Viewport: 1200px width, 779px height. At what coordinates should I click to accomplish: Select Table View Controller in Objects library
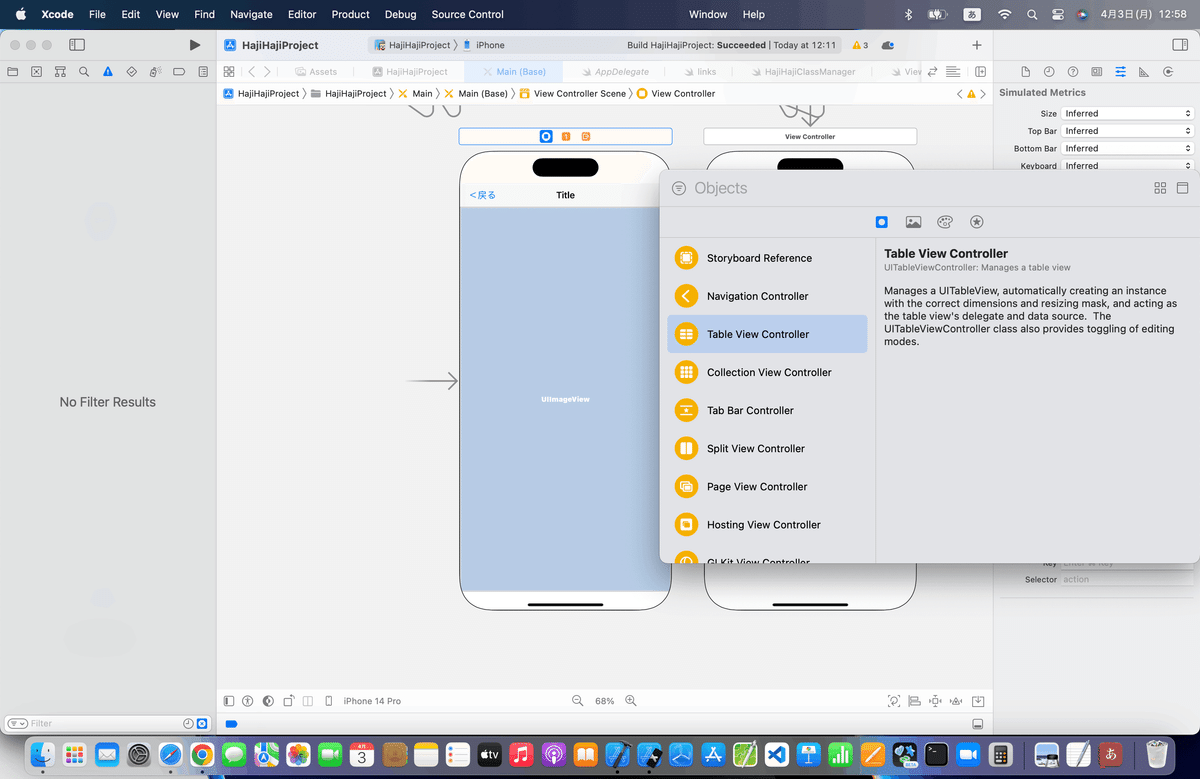(767, 334)
